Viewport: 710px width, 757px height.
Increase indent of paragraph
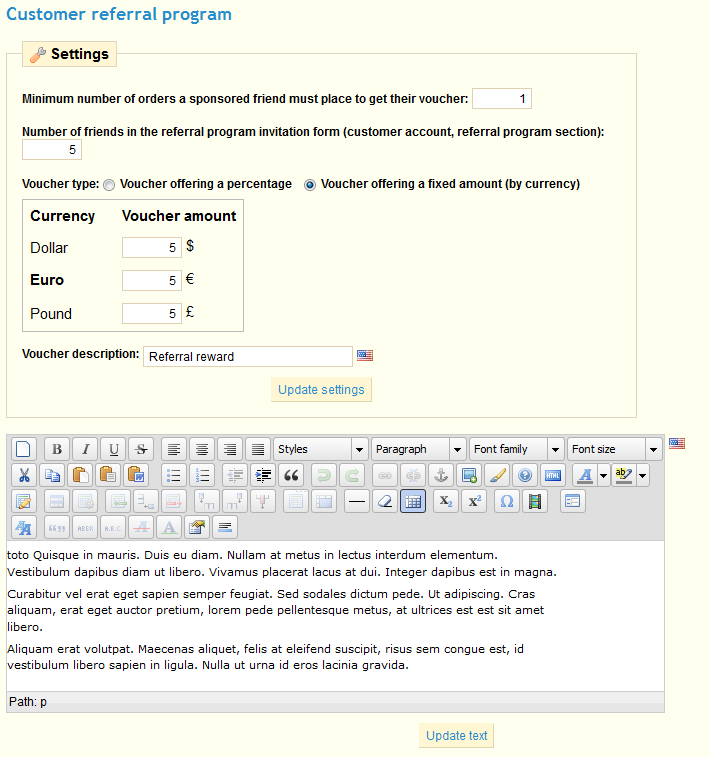pos(263,476)
